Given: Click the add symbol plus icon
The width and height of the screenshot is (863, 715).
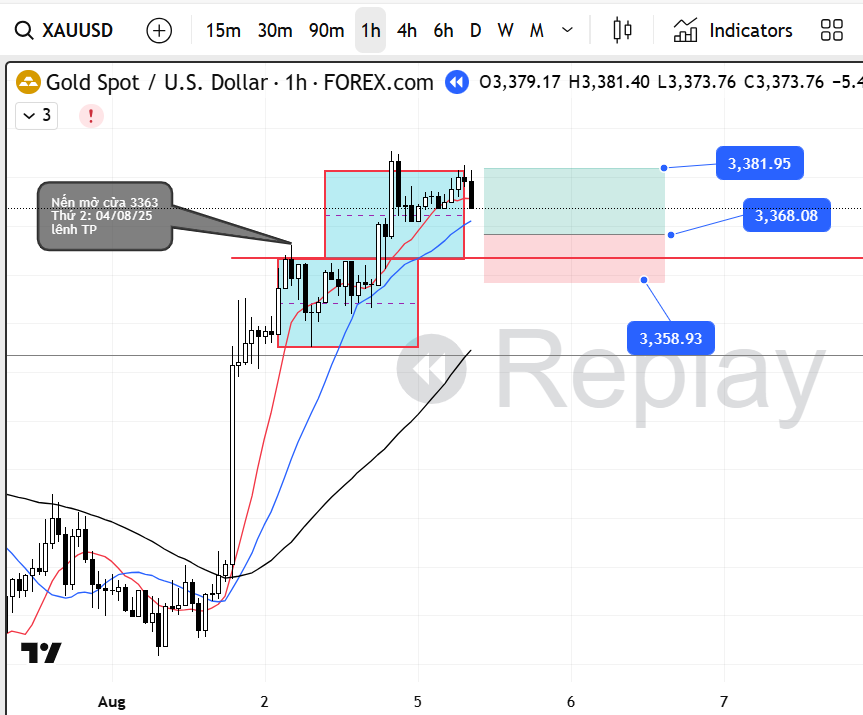Looking at the screenshot, I should pyautogui.click(x=159, y=30).
